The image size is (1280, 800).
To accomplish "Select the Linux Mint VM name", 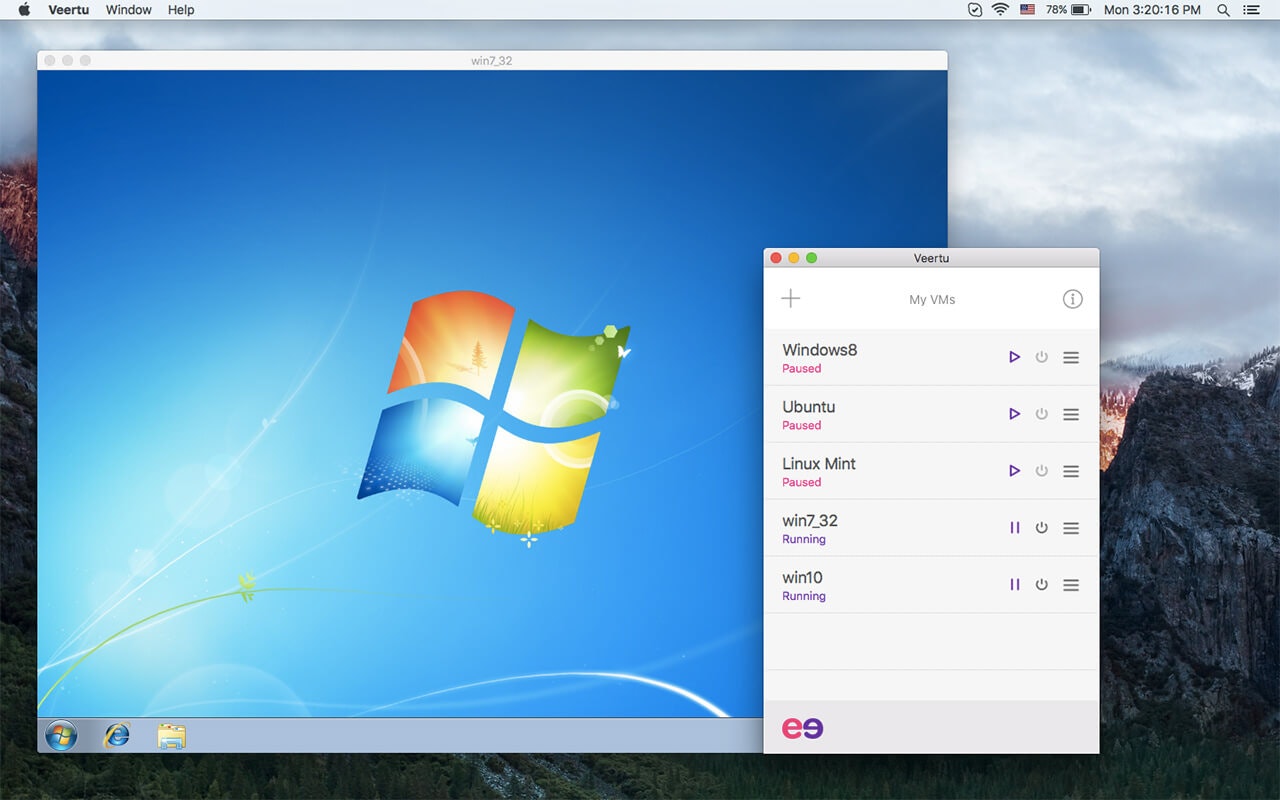I will (x=819, y=464).
